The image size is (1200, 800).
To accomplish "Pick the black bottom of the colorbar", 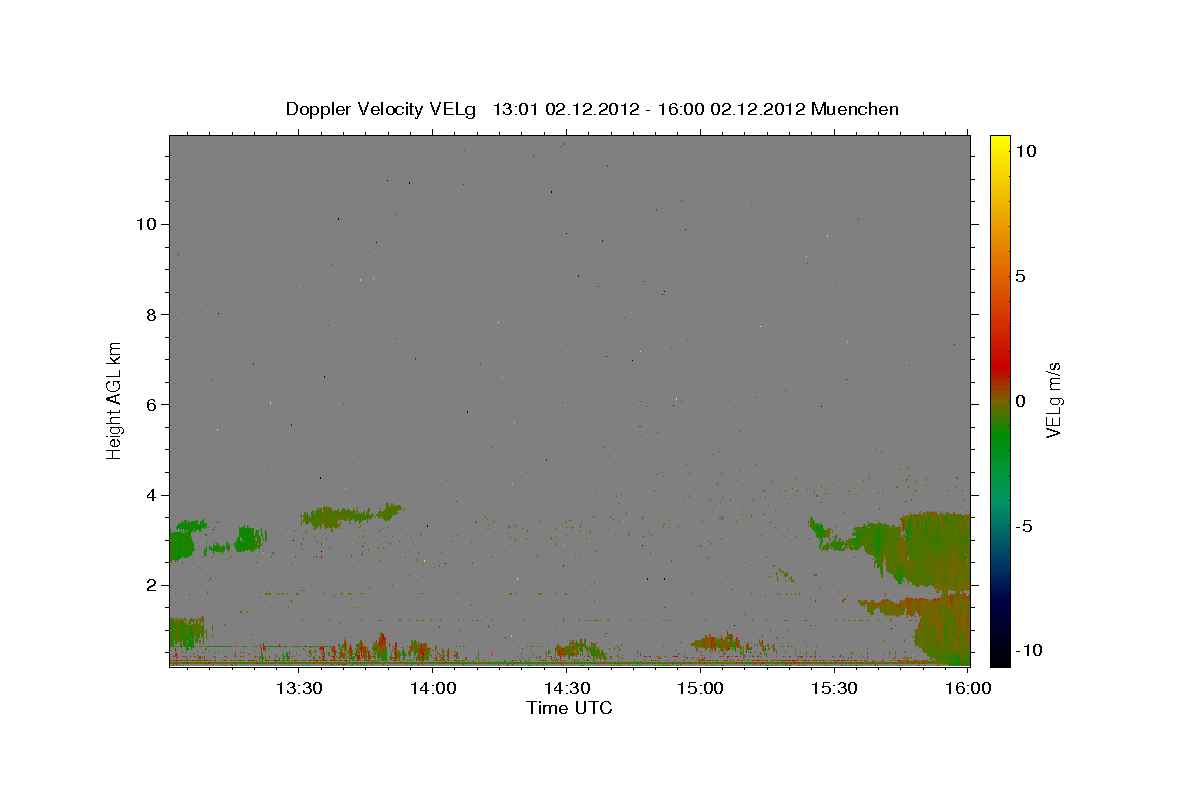I will pos(1000,658).
